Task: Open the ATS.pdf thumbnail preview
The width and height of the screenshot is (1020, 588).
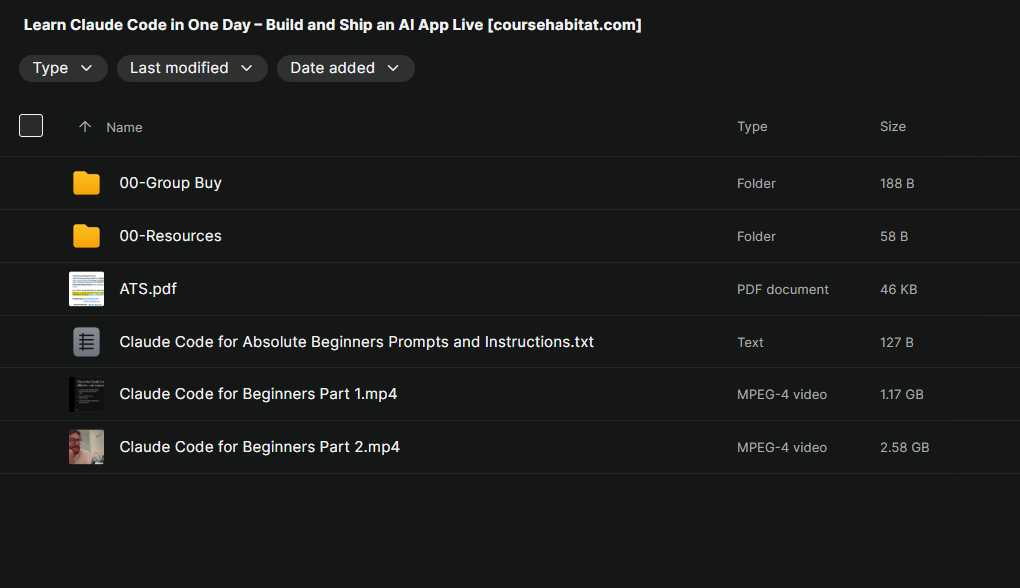Action: pos(87,289)
